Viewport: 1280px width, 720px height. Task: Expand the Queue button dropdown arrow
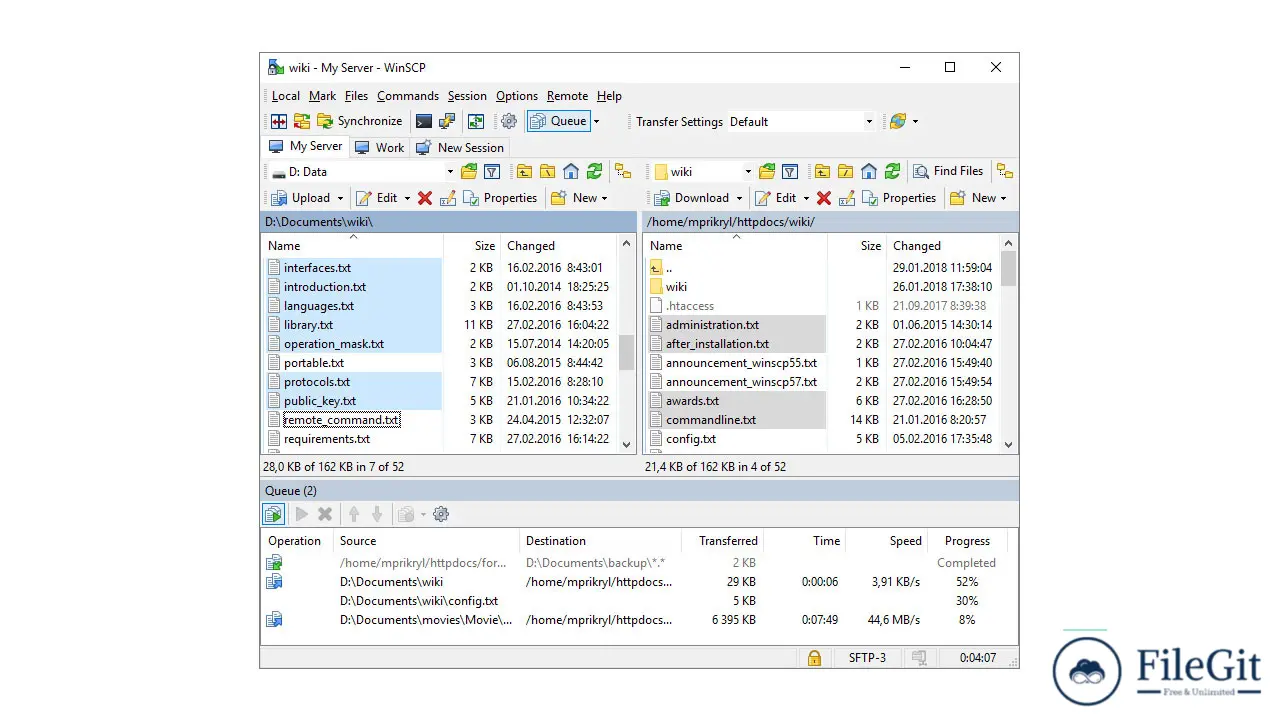[596, 121]
